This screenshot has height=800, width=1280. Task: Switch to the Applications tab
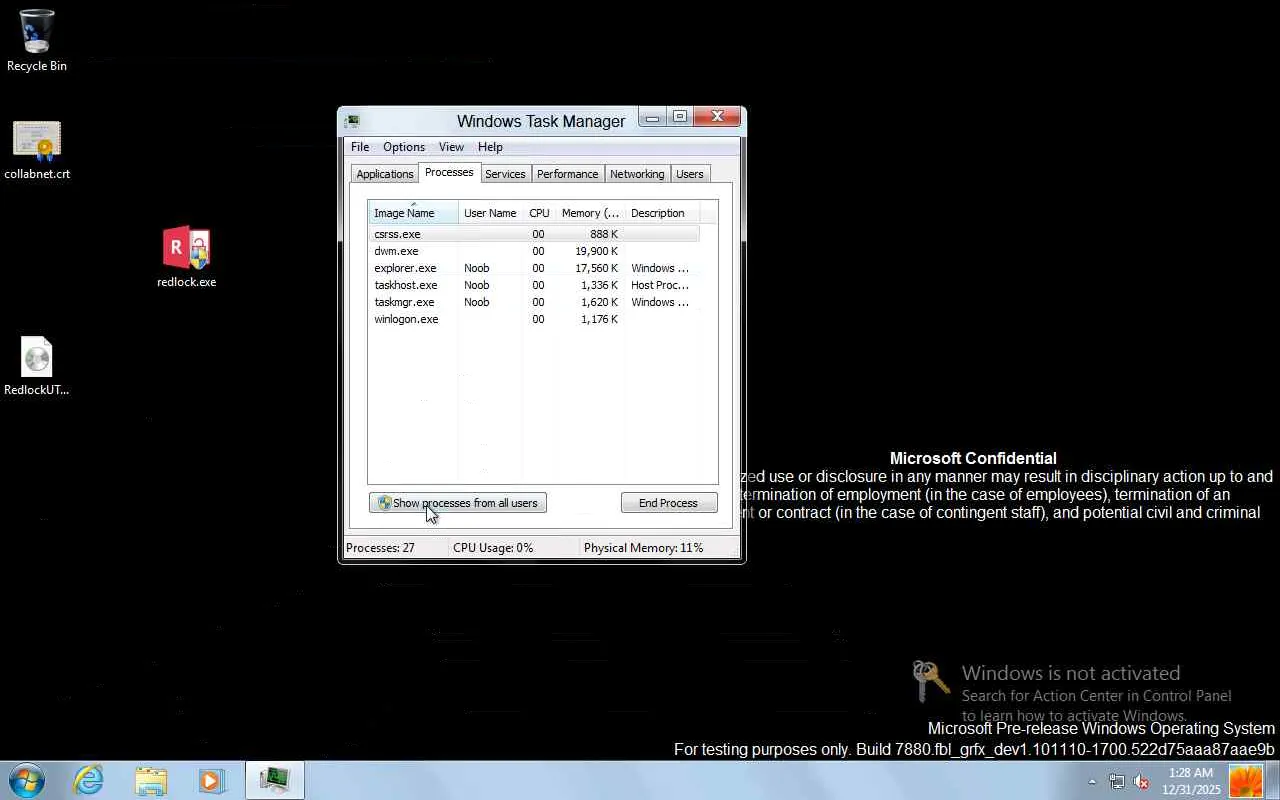pos(385,174)
